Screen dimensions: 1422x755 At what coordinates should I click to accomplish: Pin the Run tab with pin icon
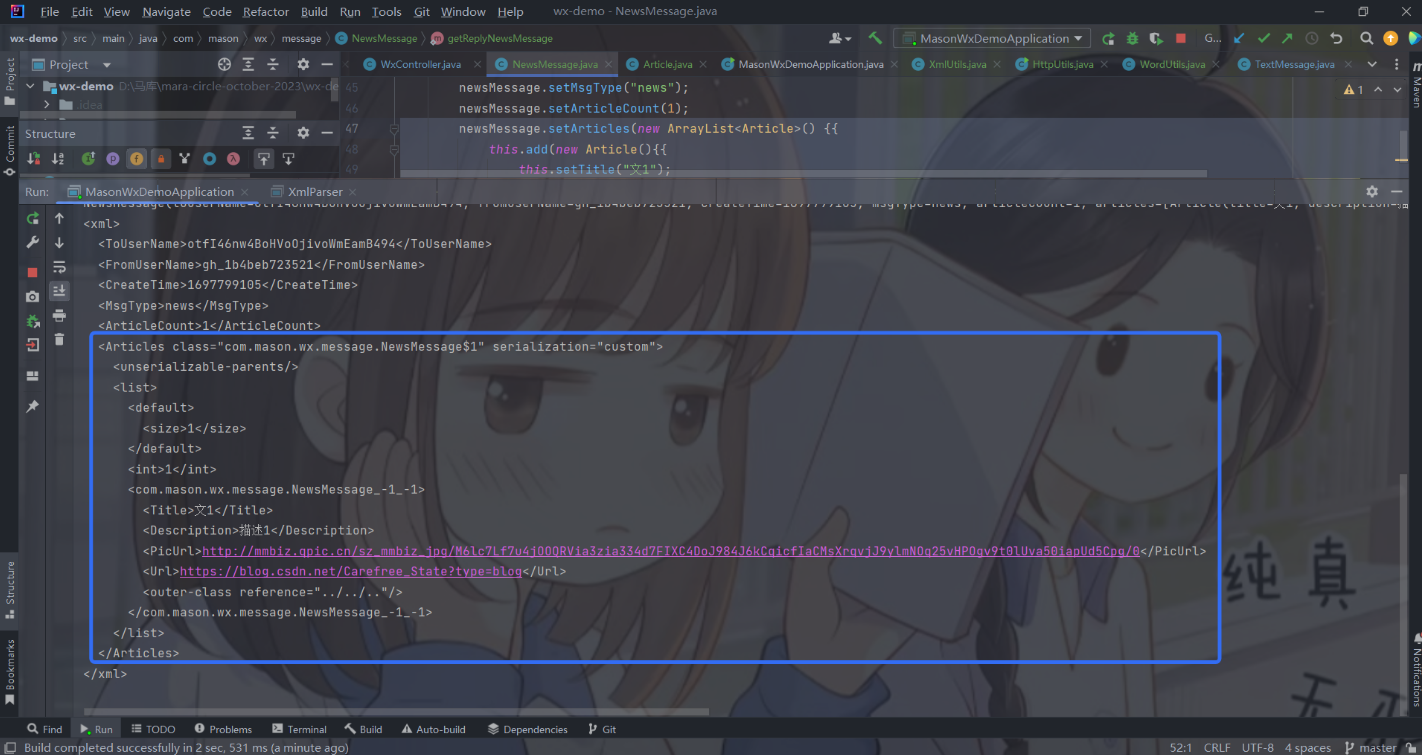click(x=33, y=406)
